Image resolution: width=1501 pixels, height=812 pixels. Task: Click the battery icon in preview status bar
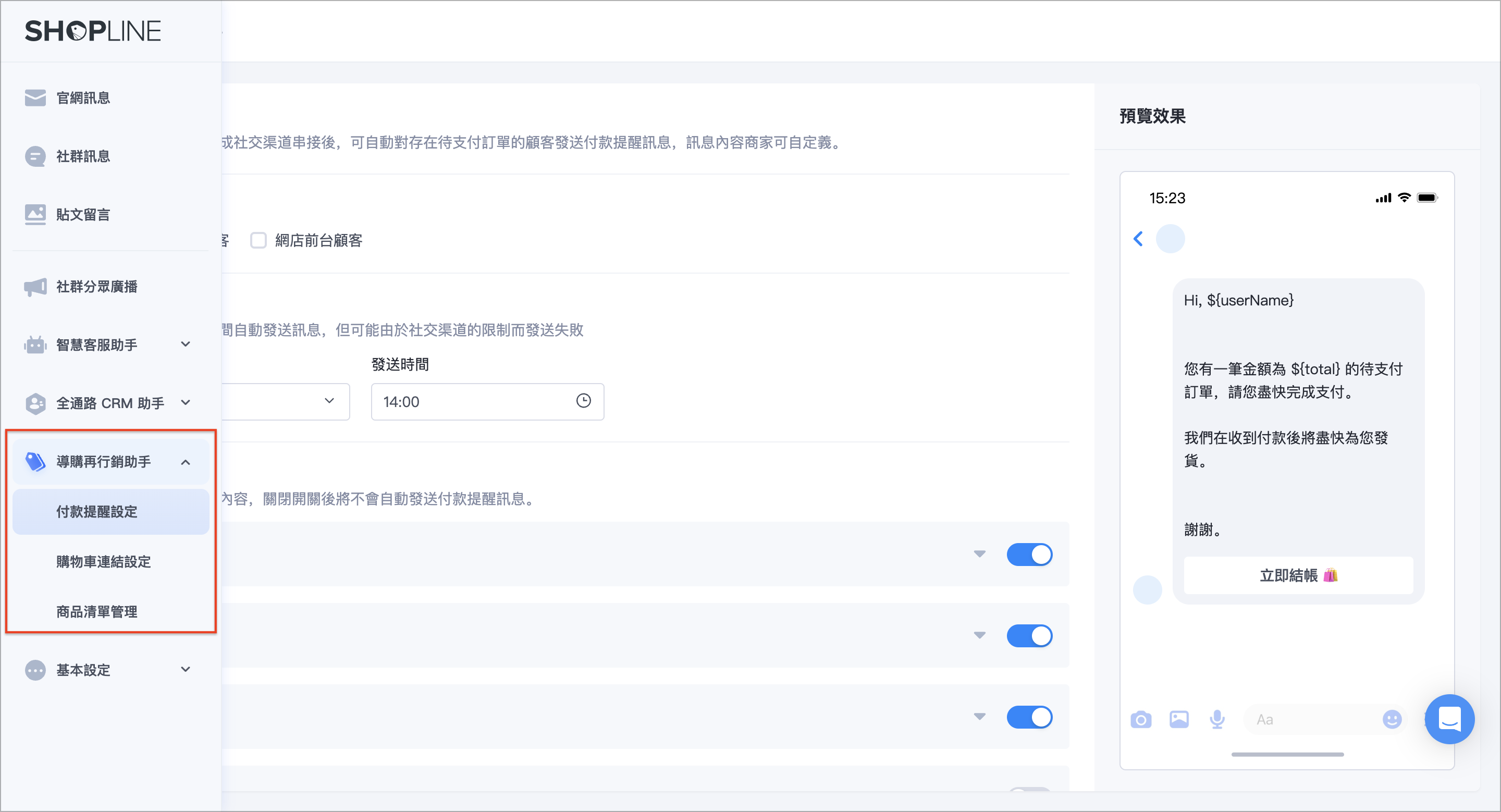click(x=1428, y=198)
